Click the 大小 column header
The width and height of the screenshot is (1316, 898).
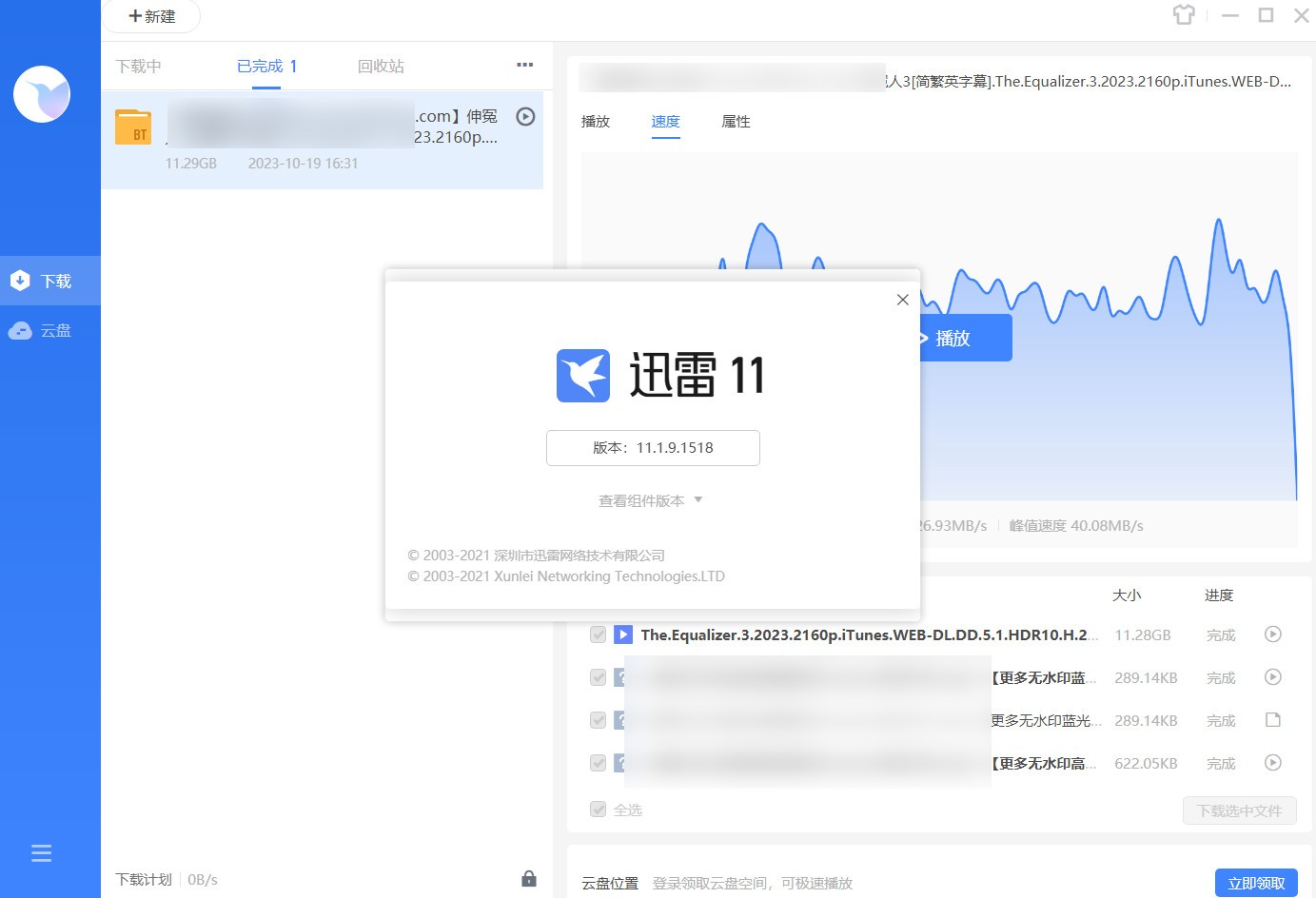pos(1127,595)
